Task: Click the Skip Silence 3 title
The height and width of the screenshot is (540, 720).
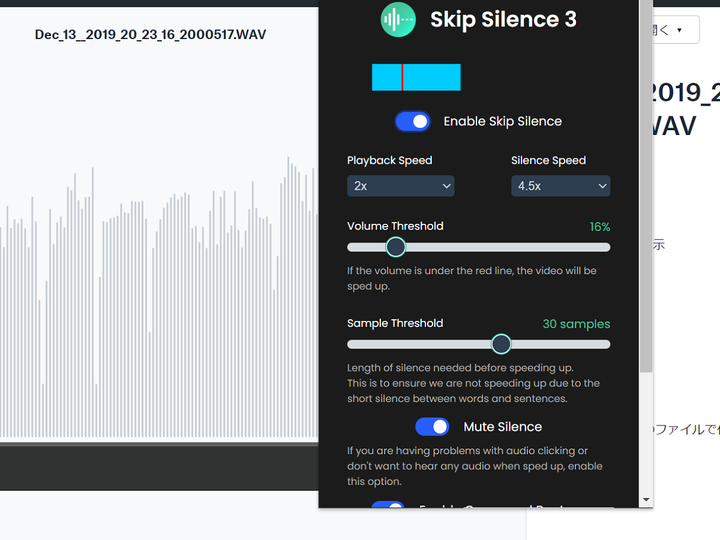Action: click(x=503, y=19)
